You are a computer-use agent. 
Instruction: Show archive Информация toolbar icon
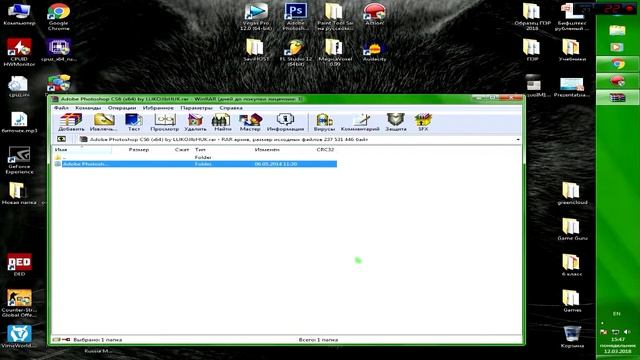285,122
